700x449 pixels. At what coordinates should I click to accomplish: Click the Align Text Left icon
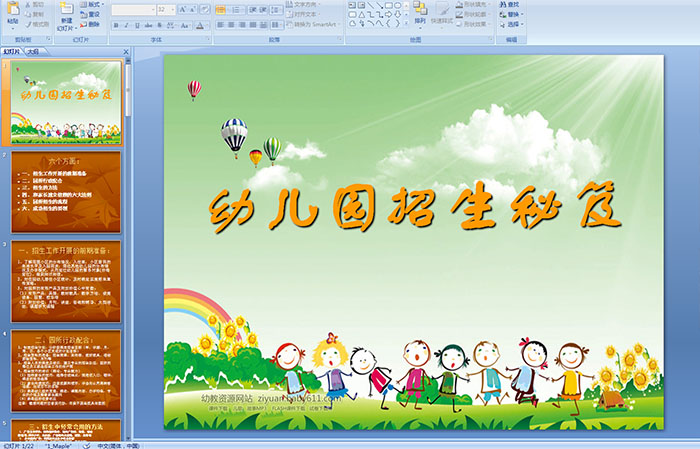coord(221,25)
